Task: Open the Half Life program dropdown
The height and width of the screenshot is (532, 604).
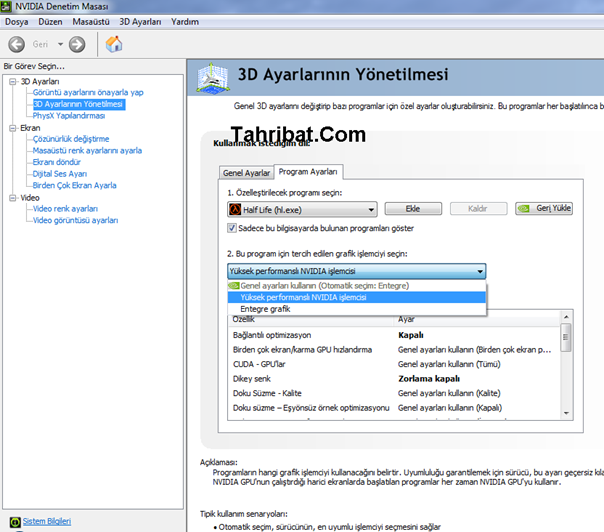Action: 370,209
